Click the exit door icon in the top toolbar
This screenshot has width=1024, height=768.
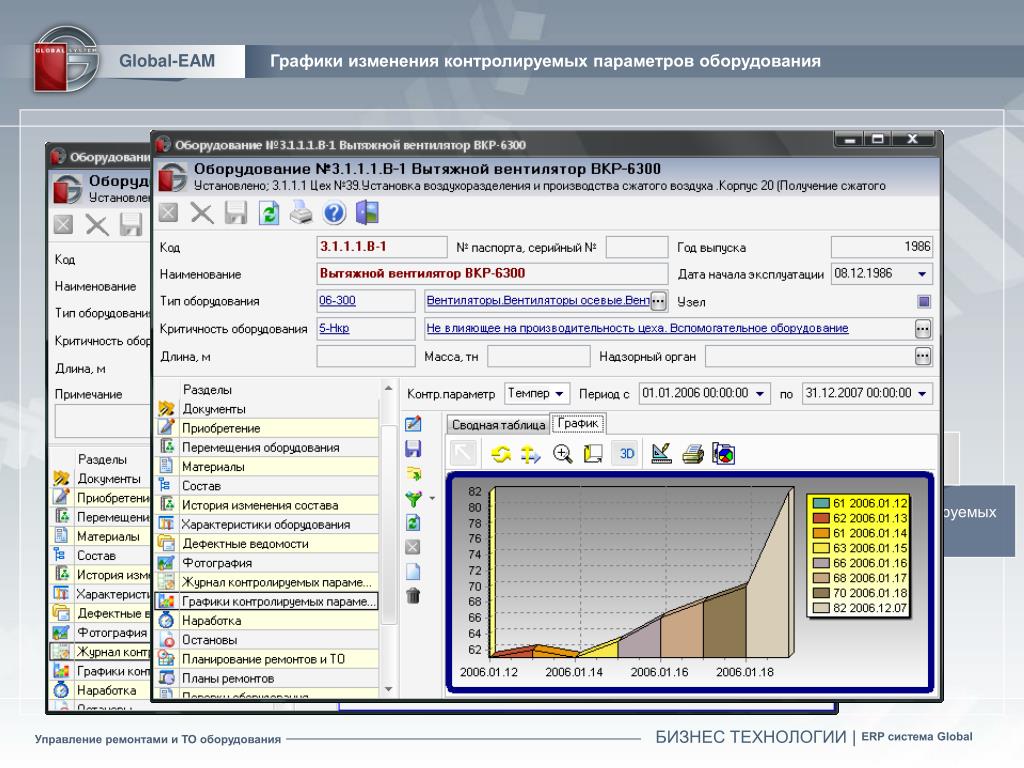coord(367,213)
